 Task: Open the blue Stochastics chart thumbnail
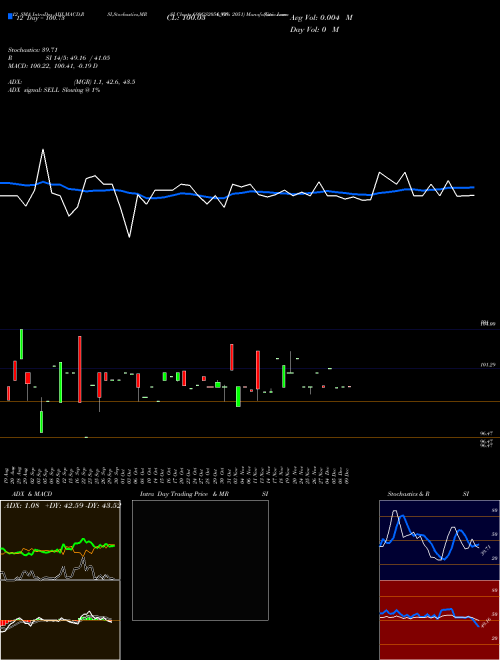coord(439,540)
